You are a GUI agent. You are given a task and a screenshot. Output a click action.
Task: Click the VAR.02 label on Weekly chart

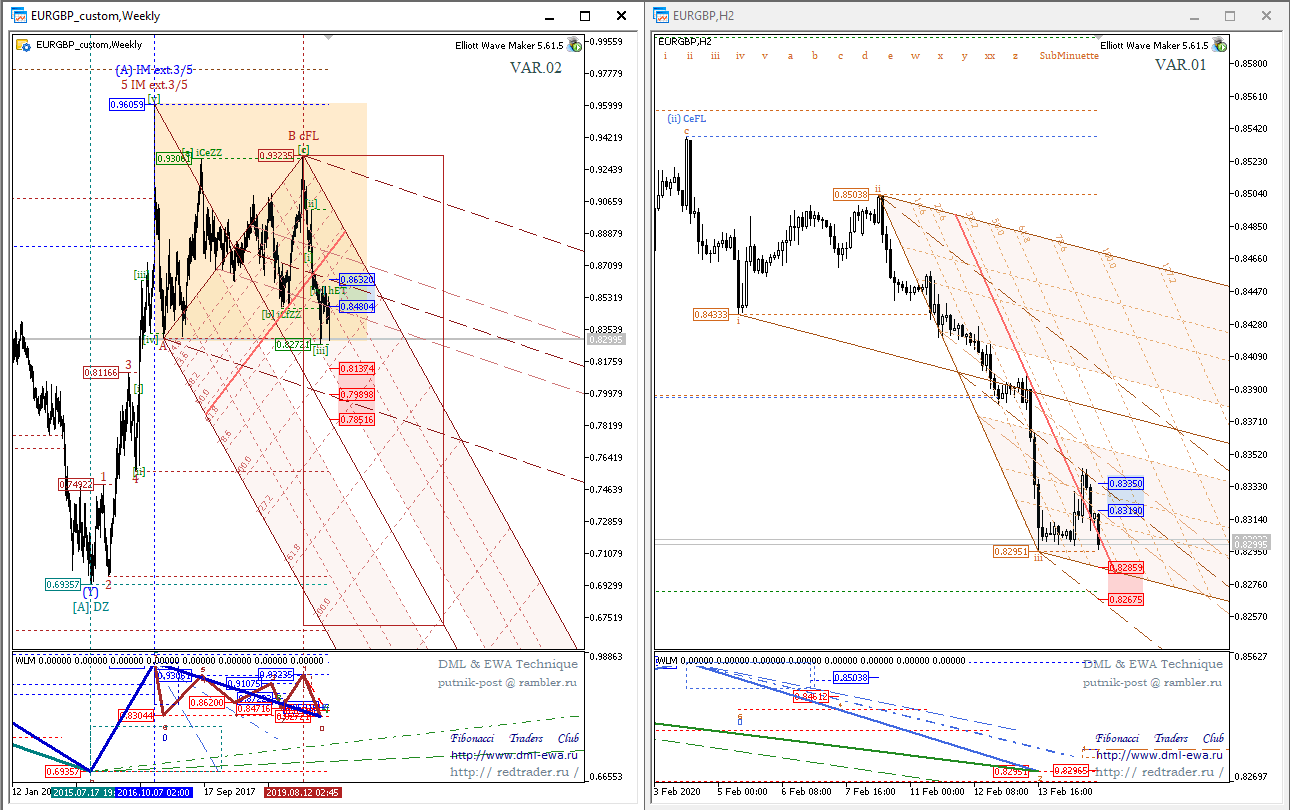click(536, 68)
